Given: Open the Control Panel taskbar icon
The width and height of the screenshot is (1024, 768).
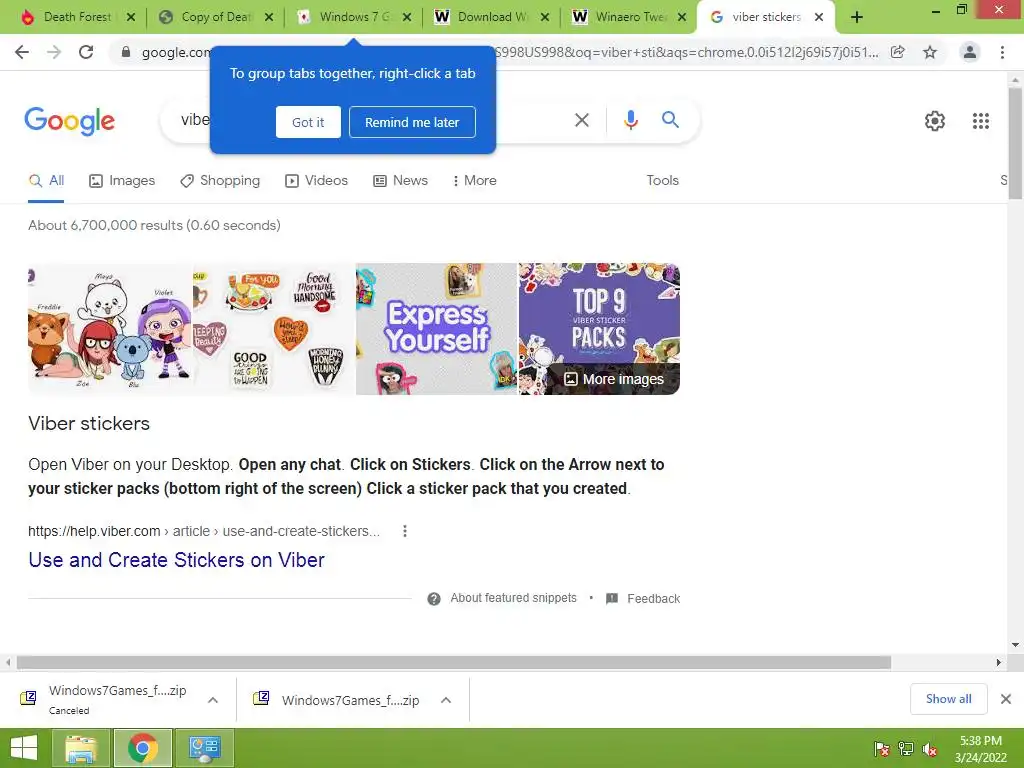Looking at the screenshot, I should tap(204, 748).
